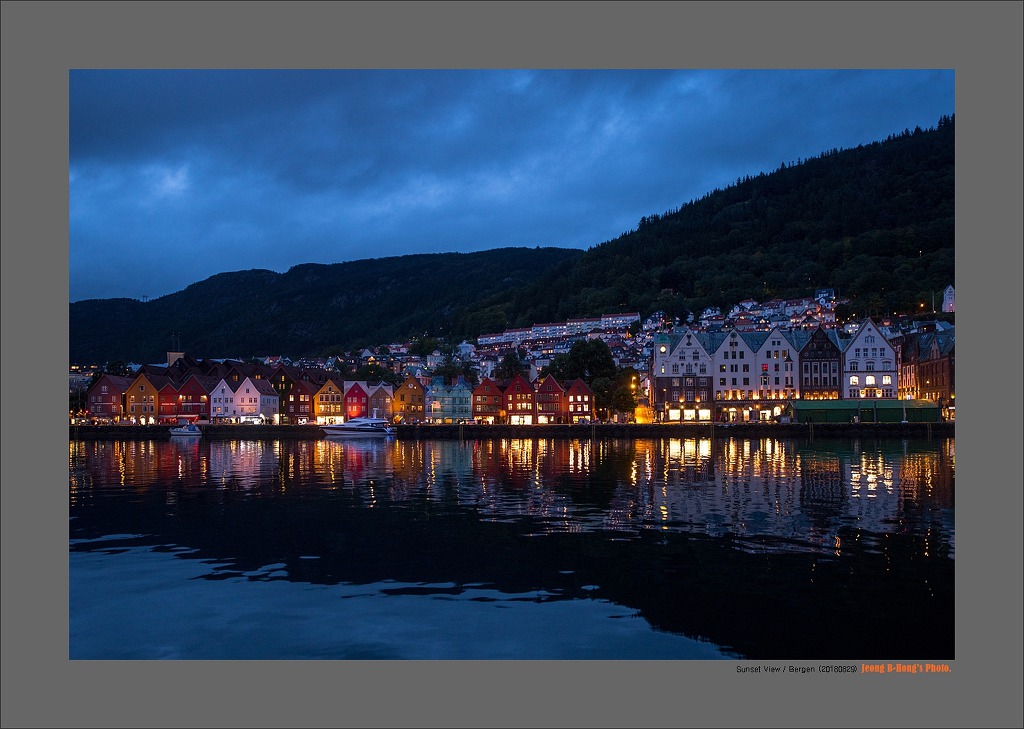This screenshot has height=729, width=1024.
Task: Click the long green-roofed shed by the waterfront
Action: click(x=864, y=410)
